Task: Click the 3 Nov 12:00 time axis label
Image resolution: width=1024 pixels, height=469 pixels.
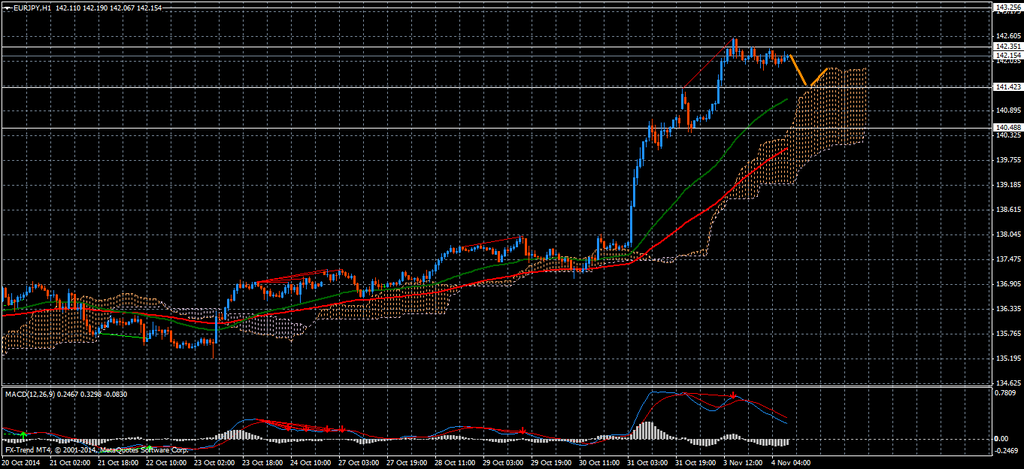Action: pyautogui.click(x=743, y=463)
